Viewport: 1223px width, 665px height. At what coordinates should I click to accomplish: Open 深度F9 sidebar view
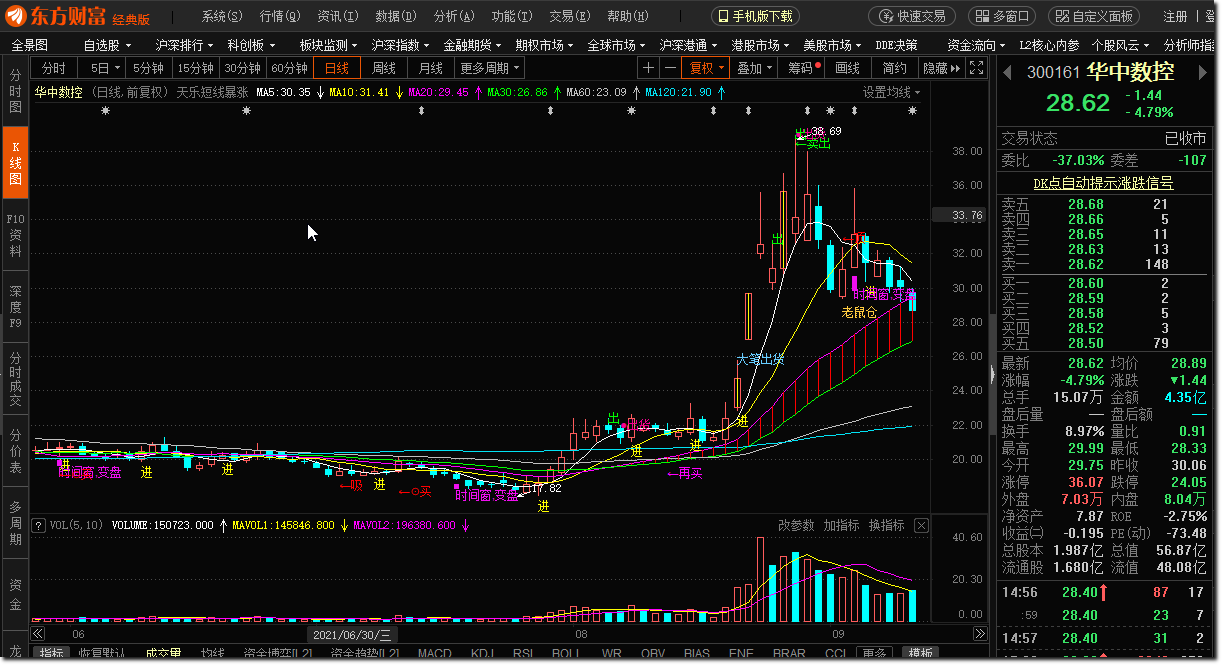pyautogui.click(x=15, y=307)
